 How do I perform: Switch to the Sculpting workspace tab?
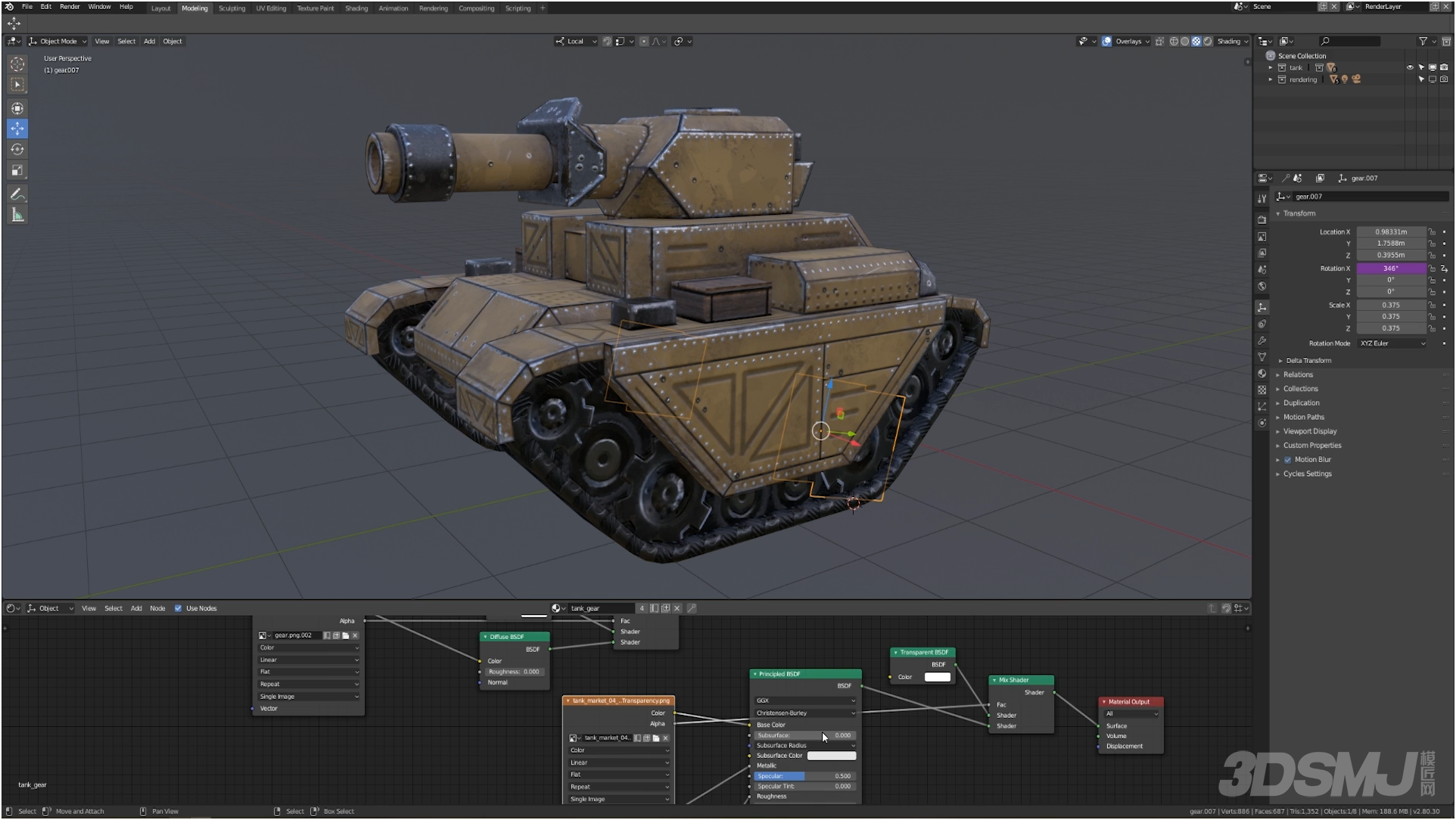232,8
